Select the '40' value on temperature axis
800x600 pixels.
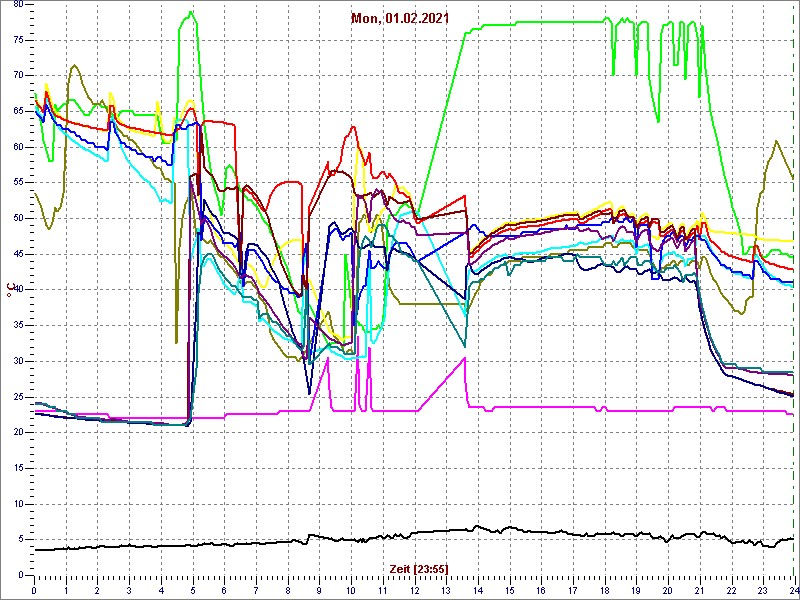pyautogui.click(x=18, y=290)
